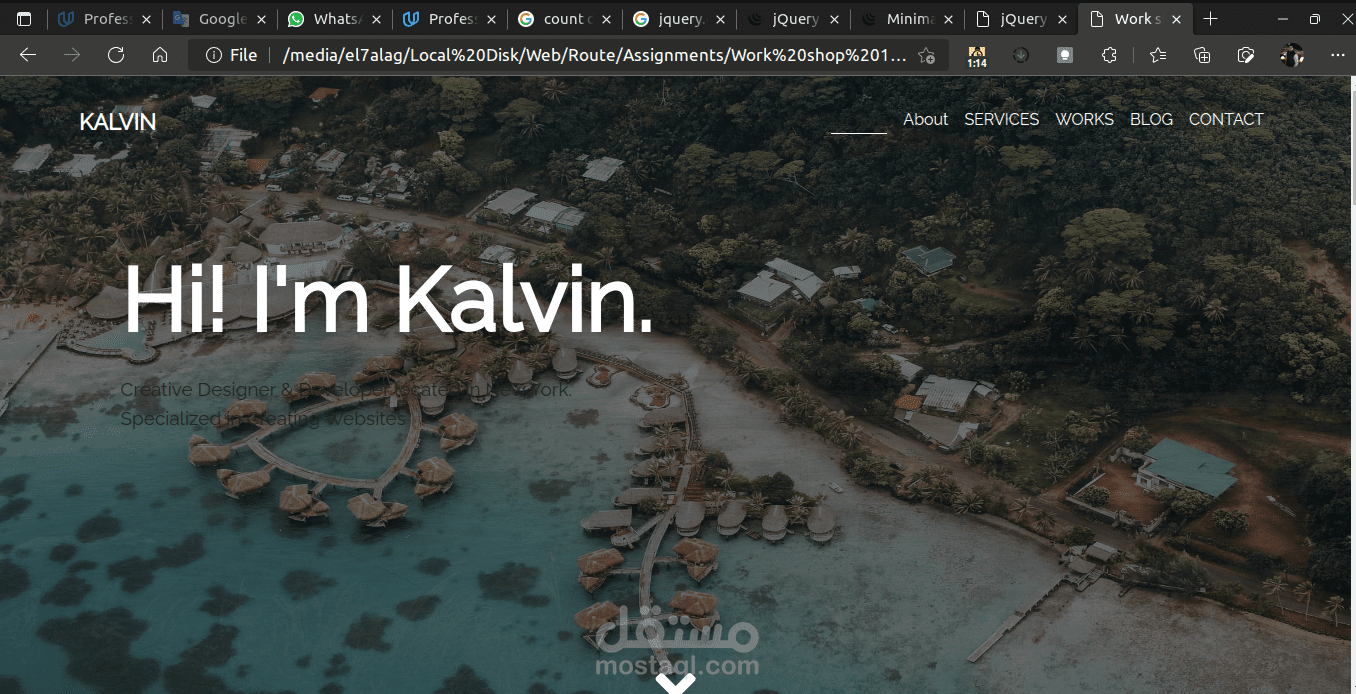Screen dimensions: 1356x694
Task: Click the Home button icon
Action: pyautogui.click(x=160, y=55)
